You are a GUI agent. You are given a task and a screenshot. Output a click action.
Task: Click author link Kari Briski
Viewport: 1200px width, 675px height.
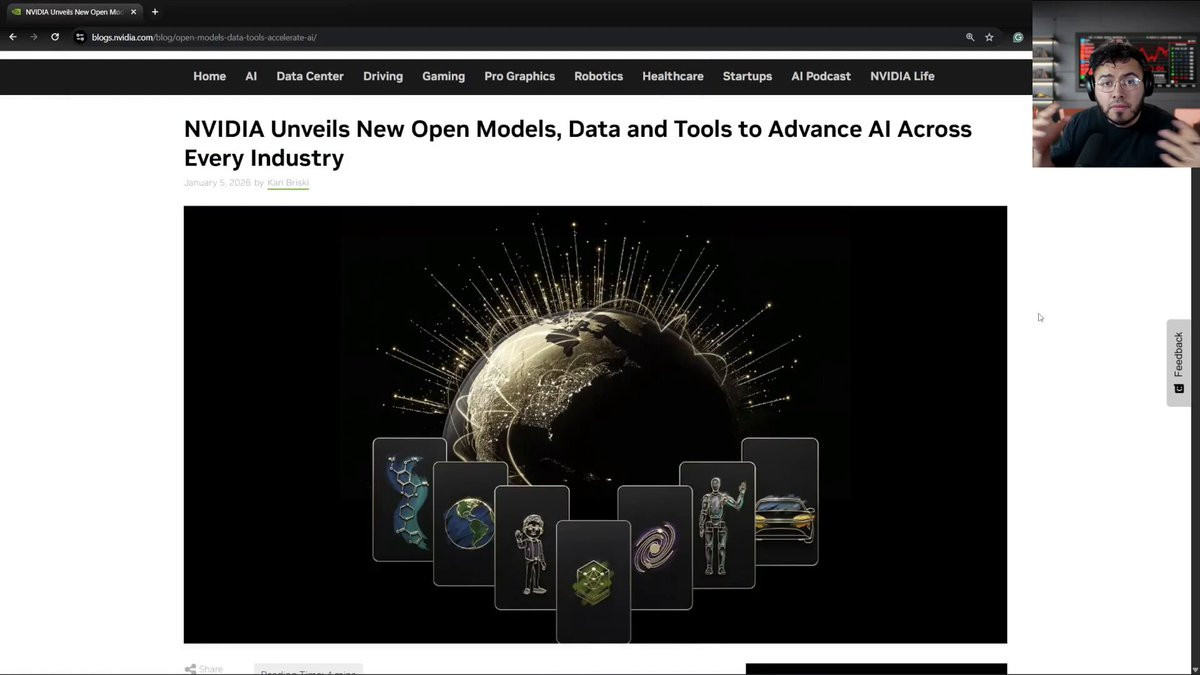[x=288, y=183]
